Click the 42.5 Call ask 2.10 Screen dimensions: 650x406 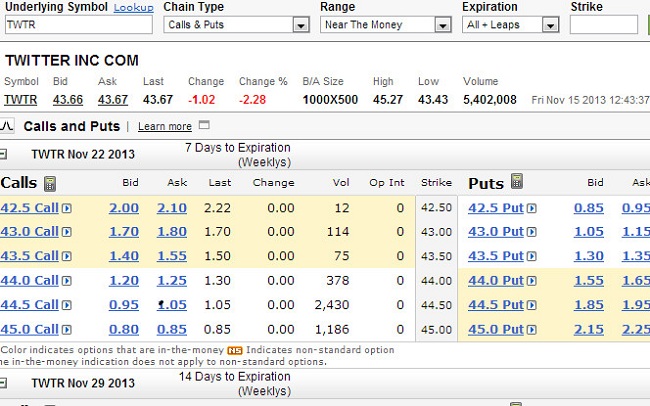172,208
